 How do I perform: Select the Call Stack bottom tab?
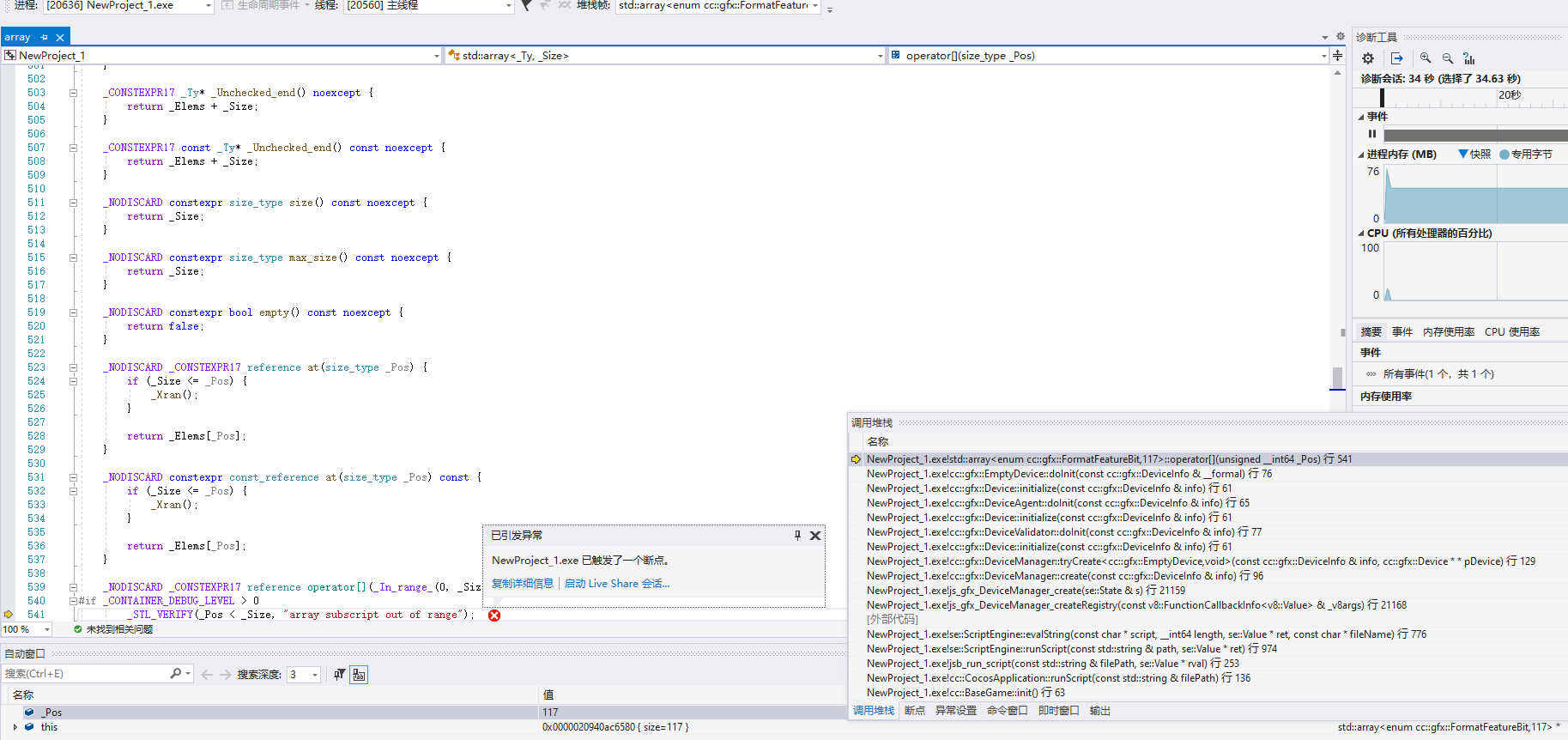click(x=874, y=711)
